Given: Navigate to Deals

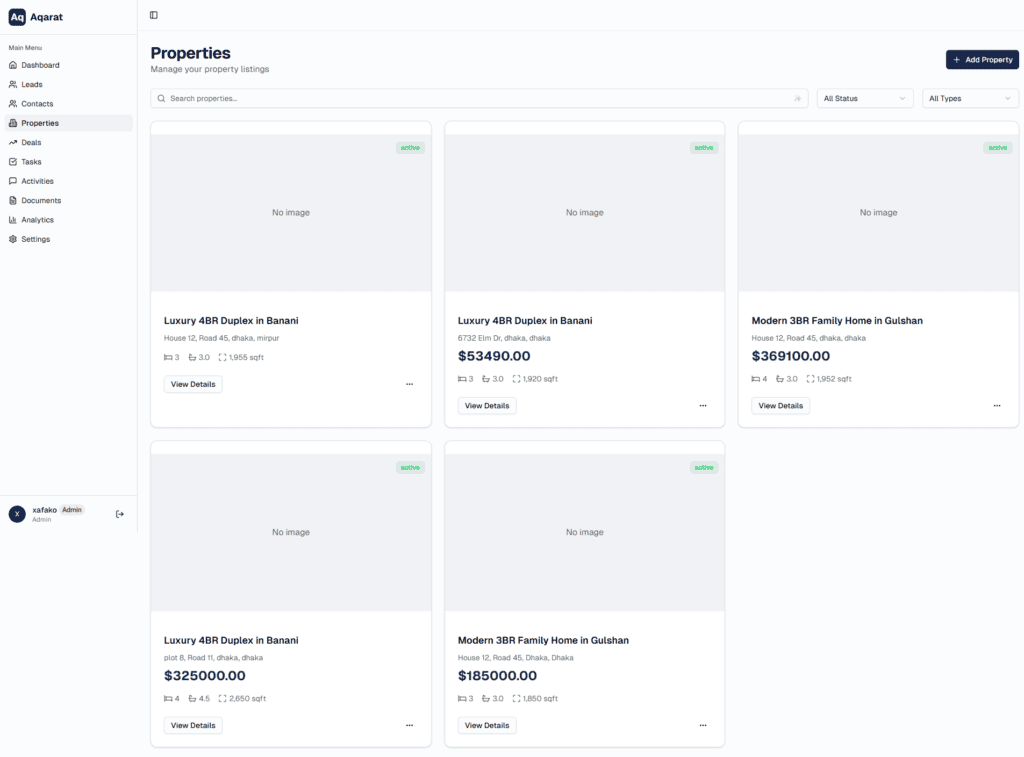Looking at the screenshot, I should 31,143.
